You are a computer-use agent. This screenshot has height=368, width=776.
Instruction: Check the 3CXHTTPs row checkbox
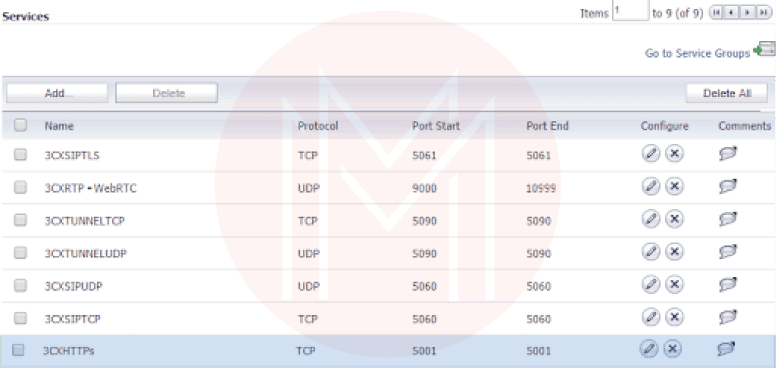click(x=18, y=350)
